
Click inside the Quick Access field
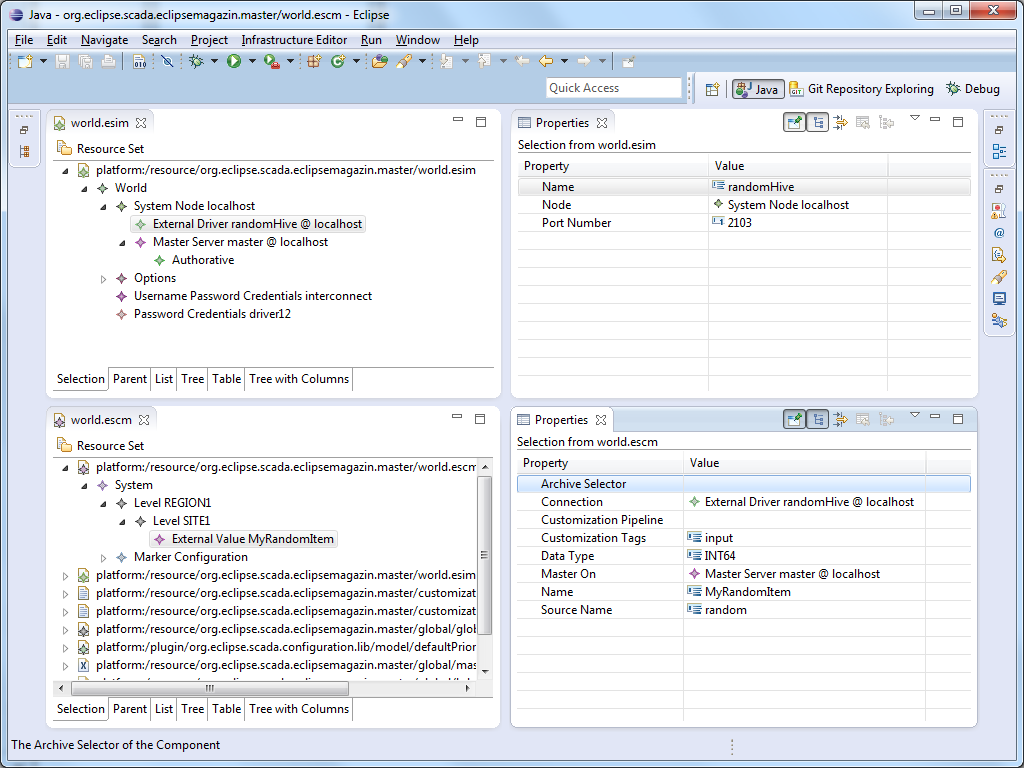pyautogui.click(x=613, y=87)
